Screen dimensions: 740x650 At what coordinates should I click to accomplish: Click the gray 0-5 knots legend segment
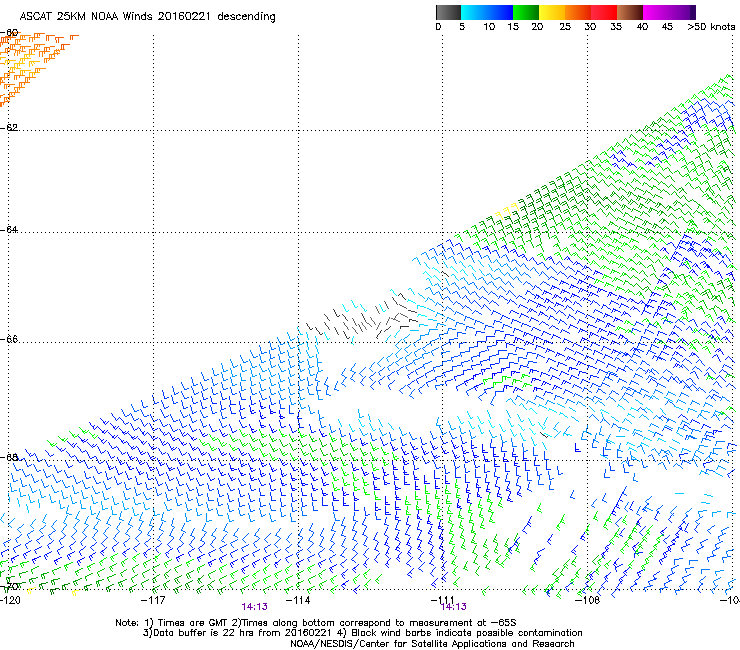448,12
